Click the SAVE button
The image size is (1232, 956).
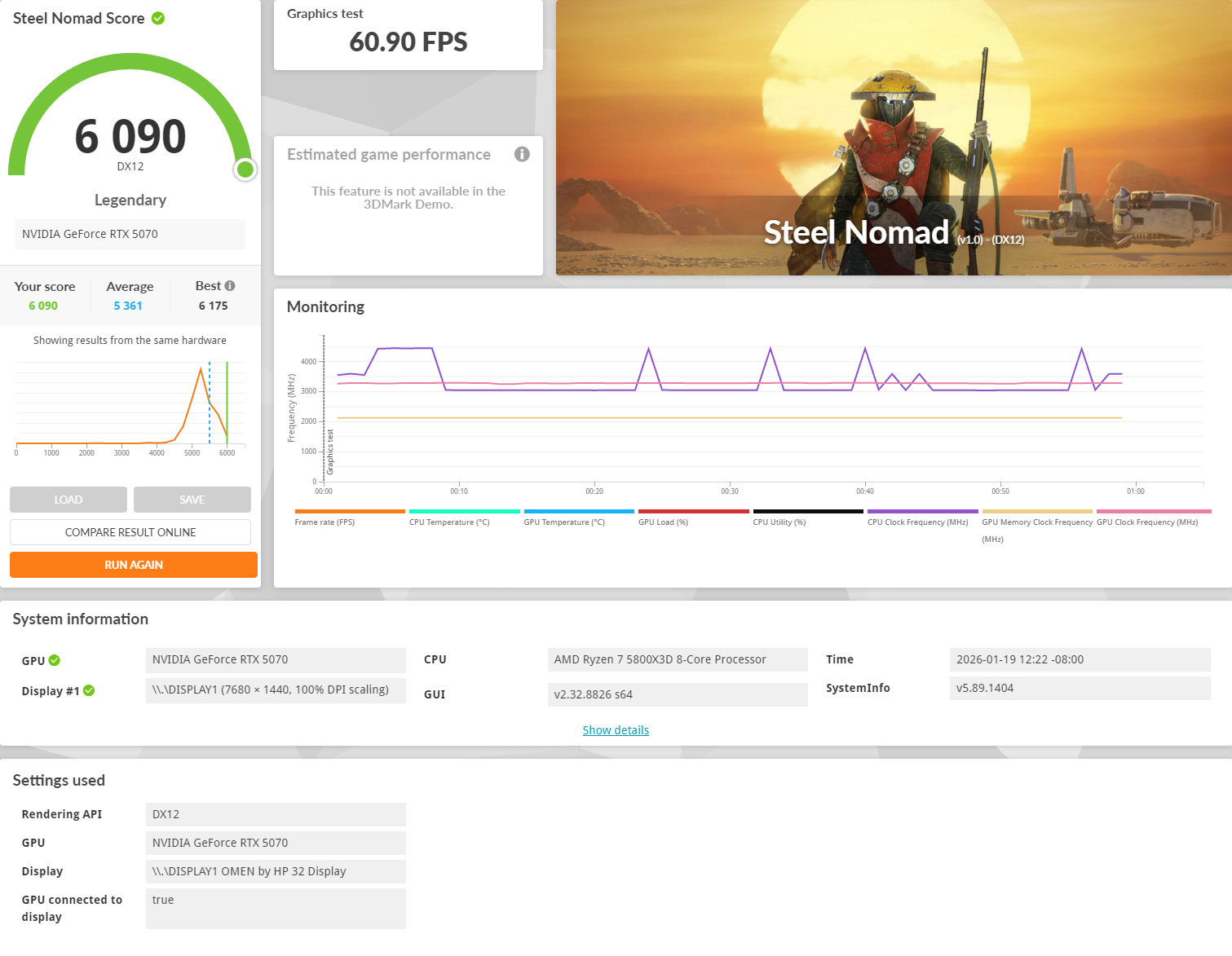coord(192,500)
